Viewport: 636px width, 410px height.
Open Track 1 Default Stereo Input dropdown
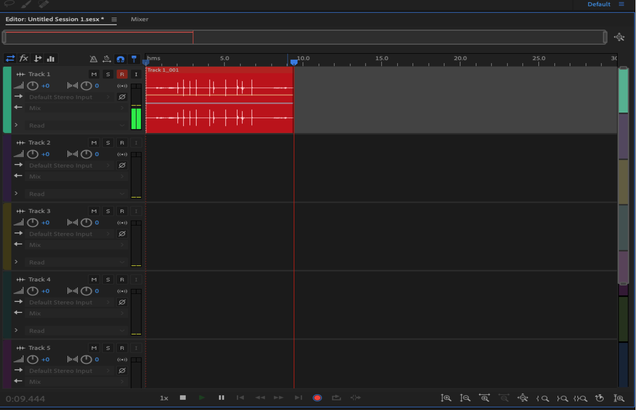click(69, 97)
